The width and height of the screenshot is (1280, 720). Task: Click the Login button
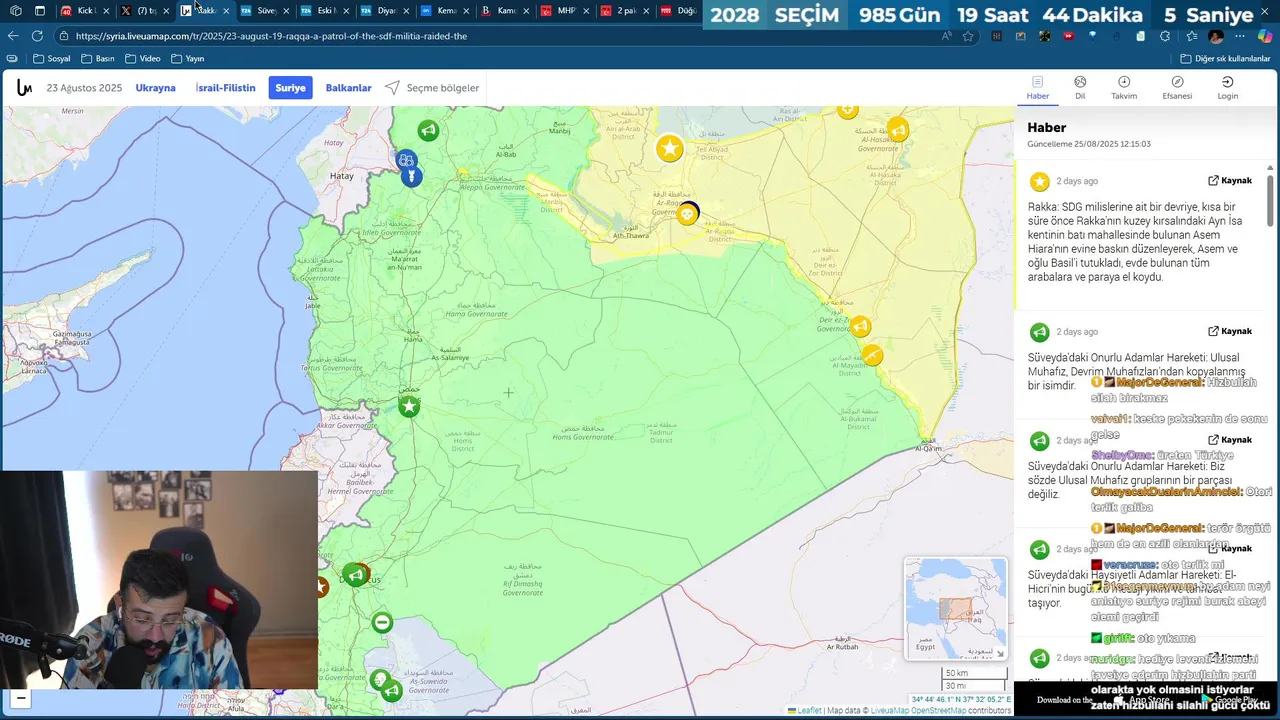click(x=1227, y=88)
